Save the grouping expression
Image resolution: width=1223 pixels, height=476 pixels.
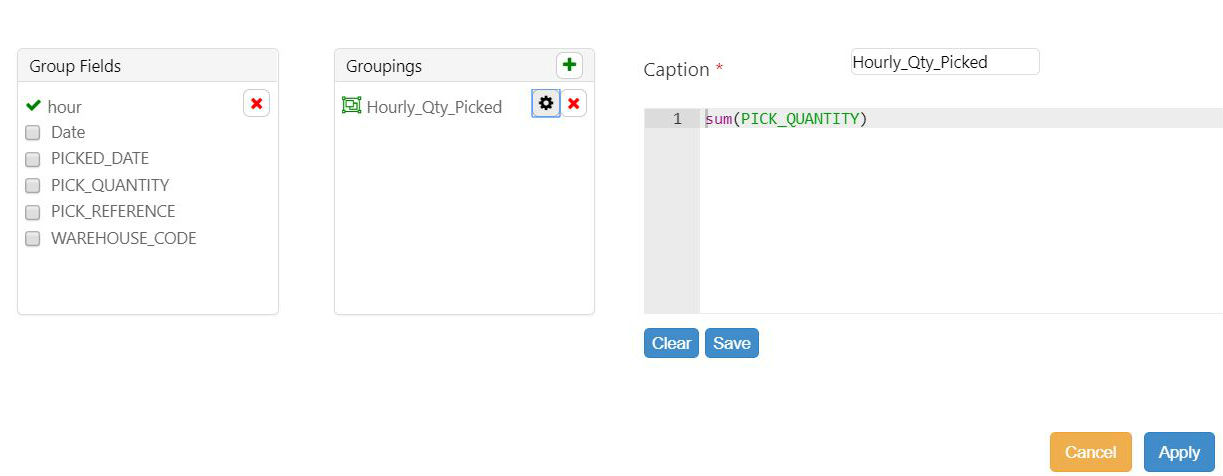click(731, 343)
